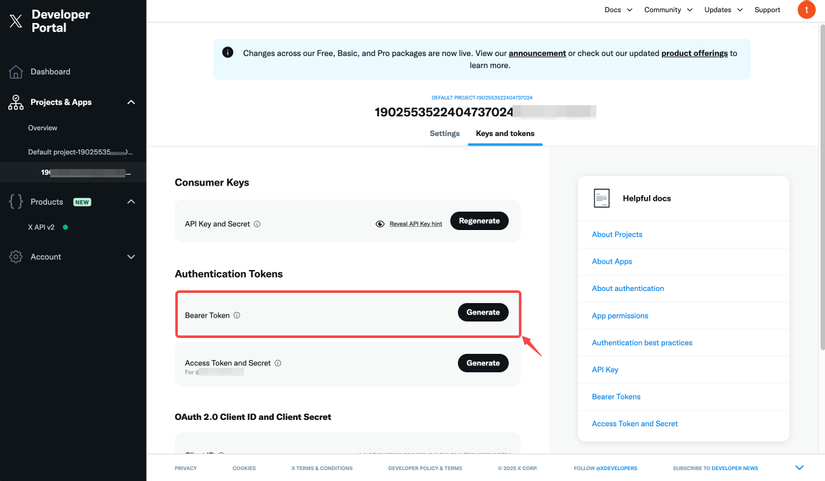This screenshot has height=481, width=825.
Task: Open the orange user avatar menu
Action: (x=806, y=9)
